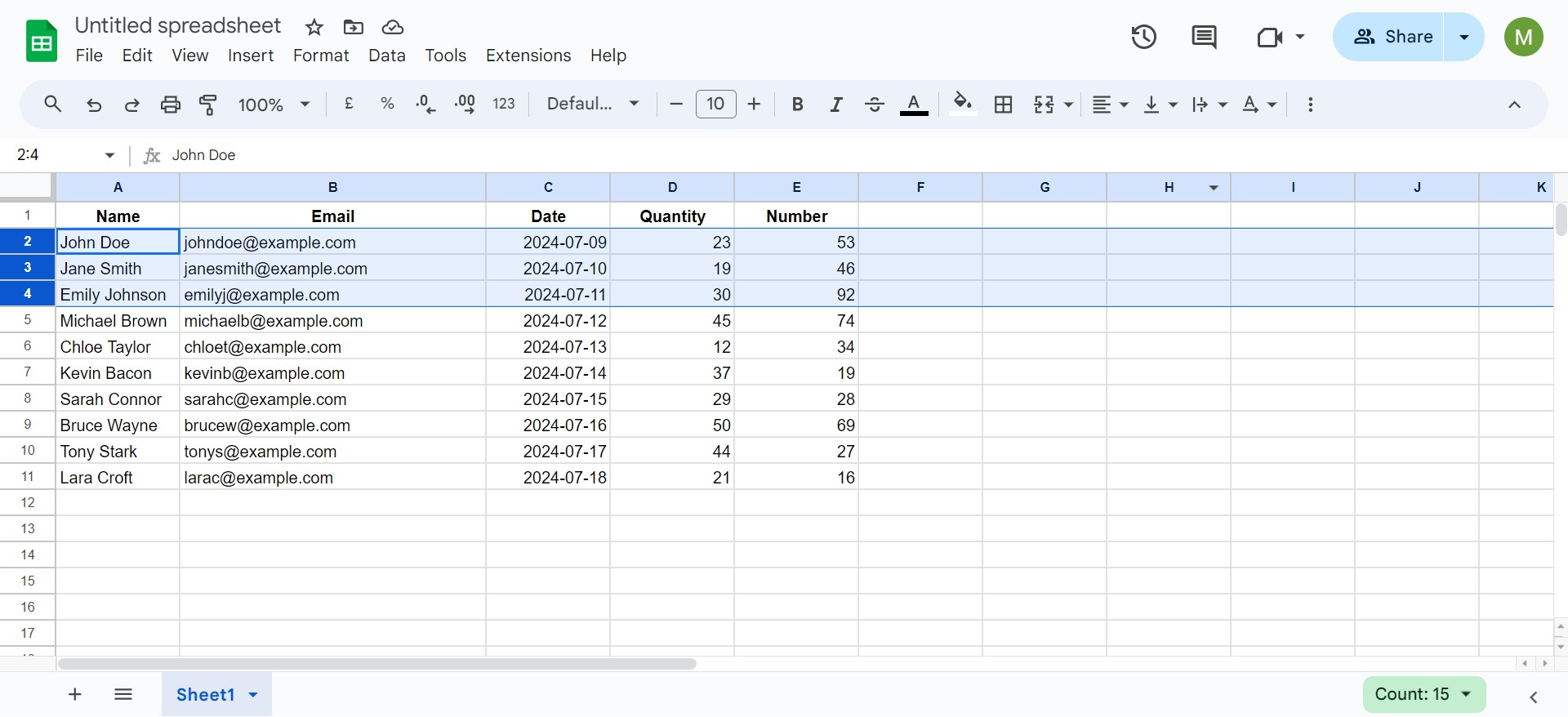
Task: Check the cloud document status icon
Action: coord(393,27)
